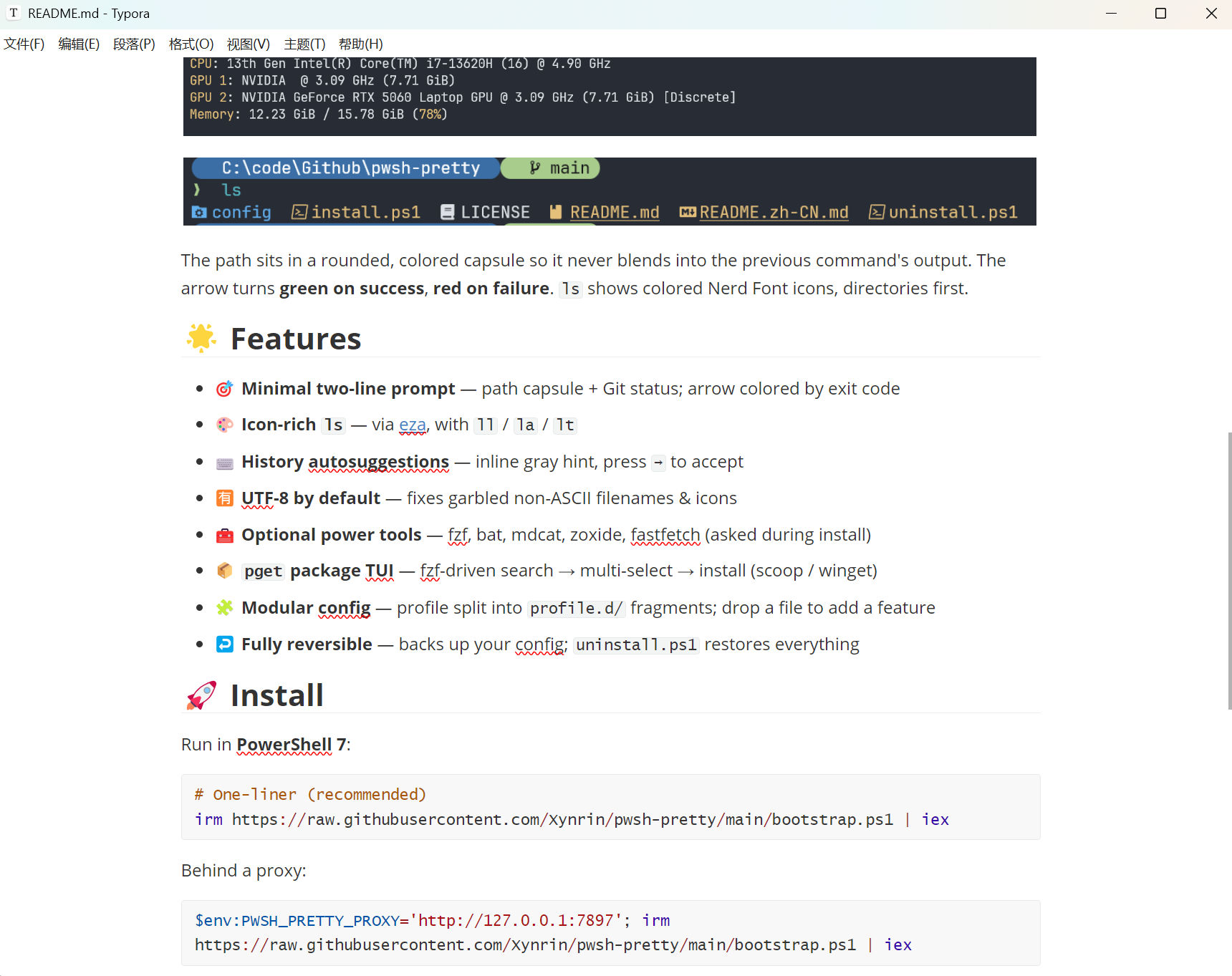The height and width of the screenshot is (976, 1232).
Task: Click the palette emoji before Icon-rich ls
Action: pos(225,425)
